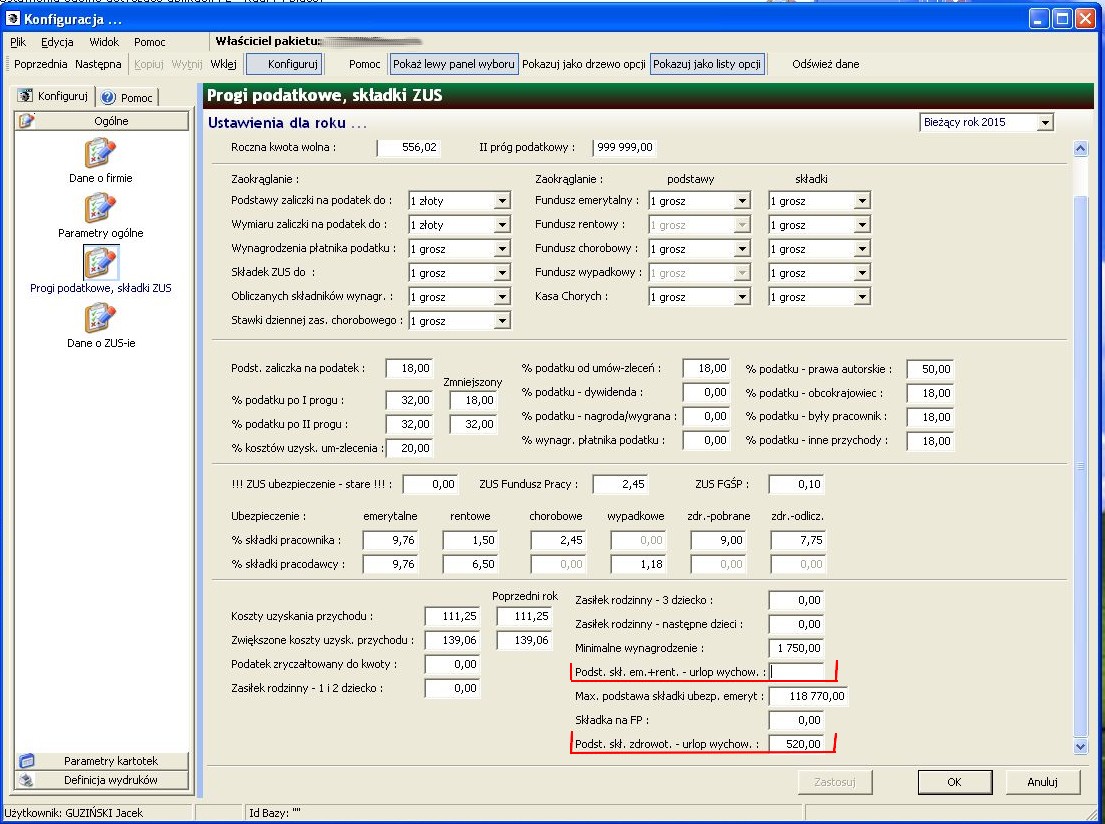Open Fundusz wypadkowy składki dropdown
1105x824 pixels.
pos(862,273)
